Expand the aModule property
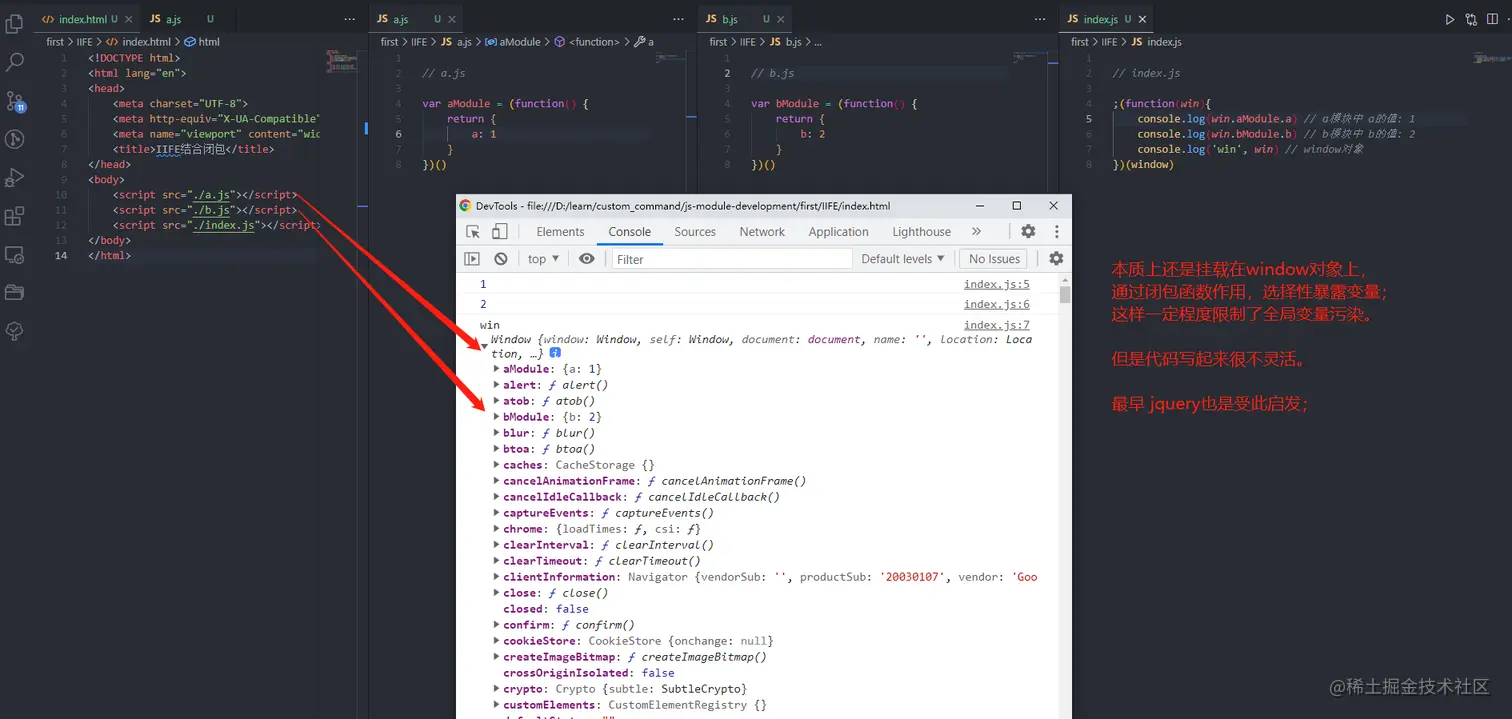The height and width of the screenshot is (719, 1512). click(497, 369)
